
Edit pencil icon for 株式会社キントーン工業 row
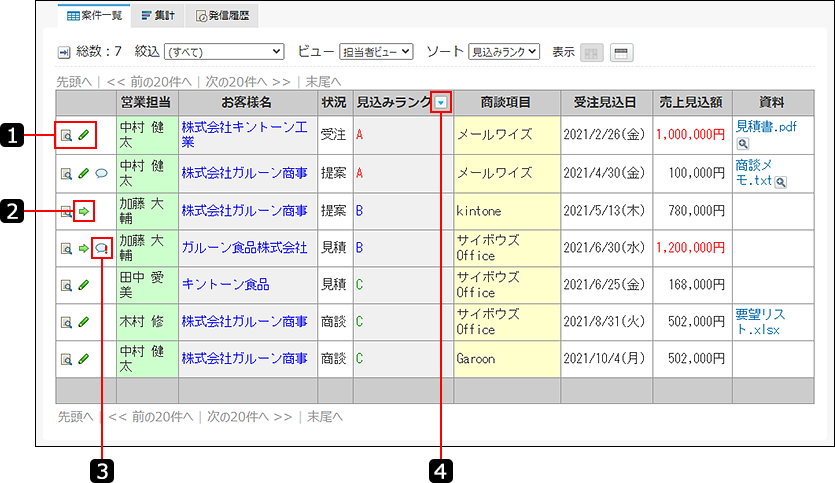(x=84, y=135)
